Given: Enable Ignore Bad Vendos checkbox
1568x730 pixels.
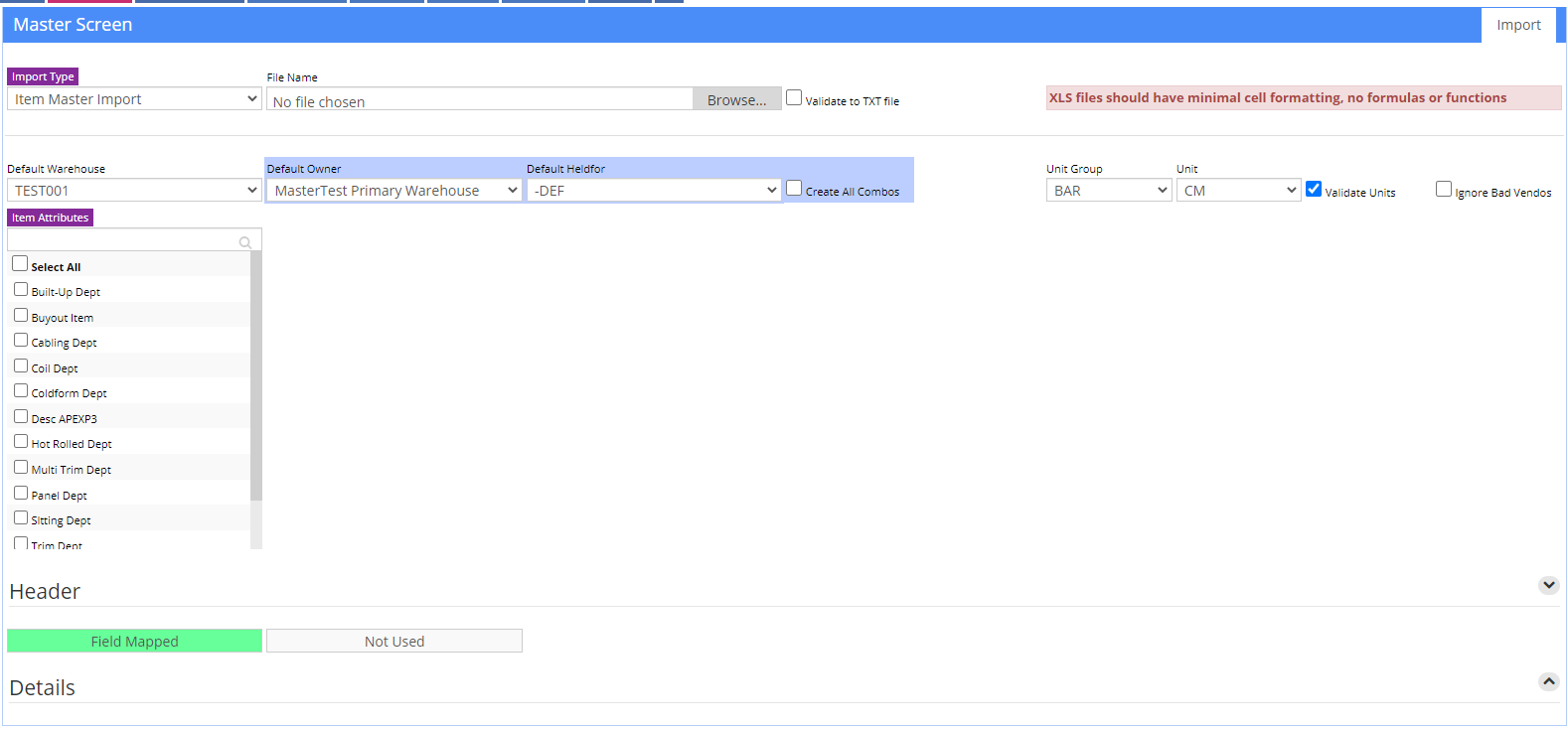Looking at the screenshot, I should point(1444,189).
